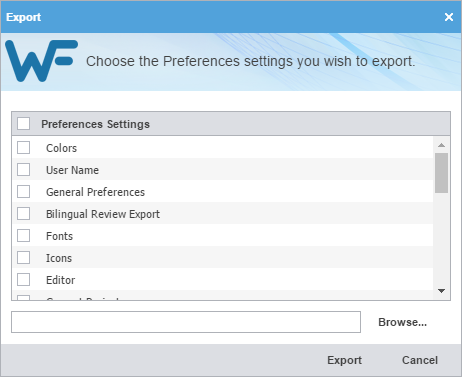Tick the Editor checkbox
462x377 pixels.
coord(24,279)
